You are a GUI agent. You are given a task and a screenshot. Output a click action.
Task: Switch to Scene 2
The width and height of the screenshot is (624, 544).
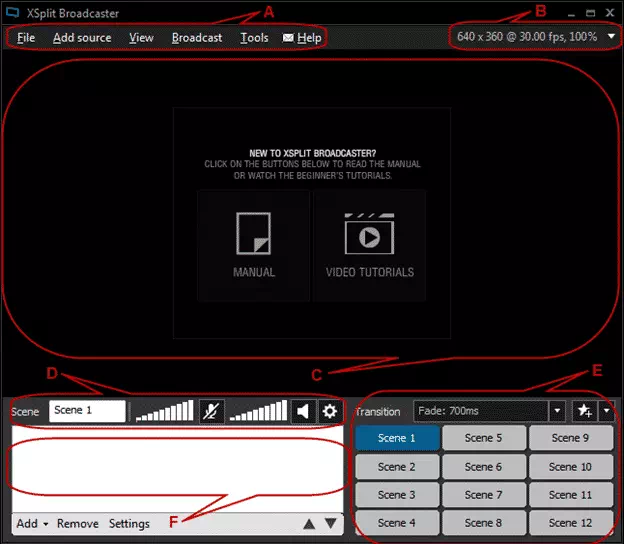(397, 466)
